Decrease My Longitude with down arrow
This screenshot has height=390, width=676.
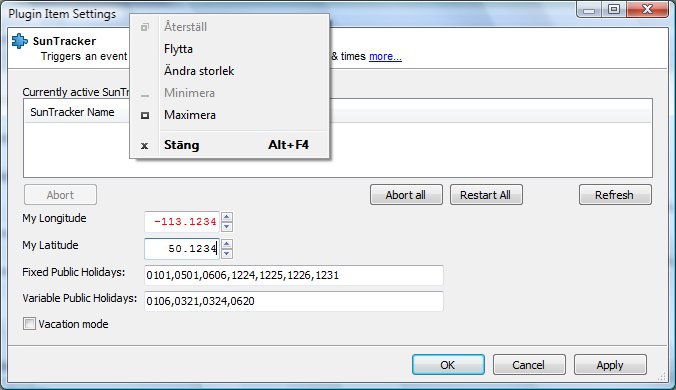pos(227,227)
